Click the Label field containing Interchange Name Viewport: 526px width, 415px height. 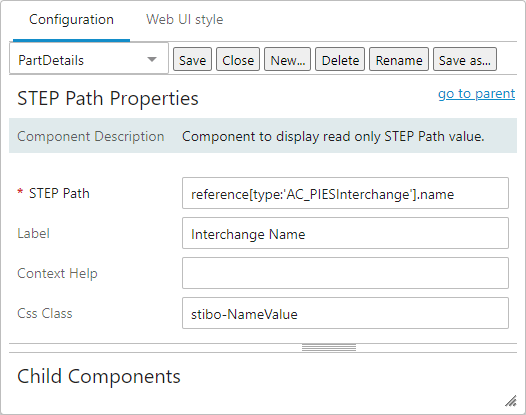(345, 233)
